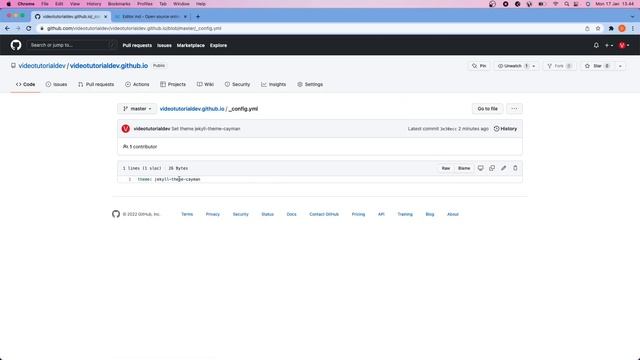Click the Wi-Fi icon in menu bar
This screenshot has height=360, width=640.
[x=555, y=4]
